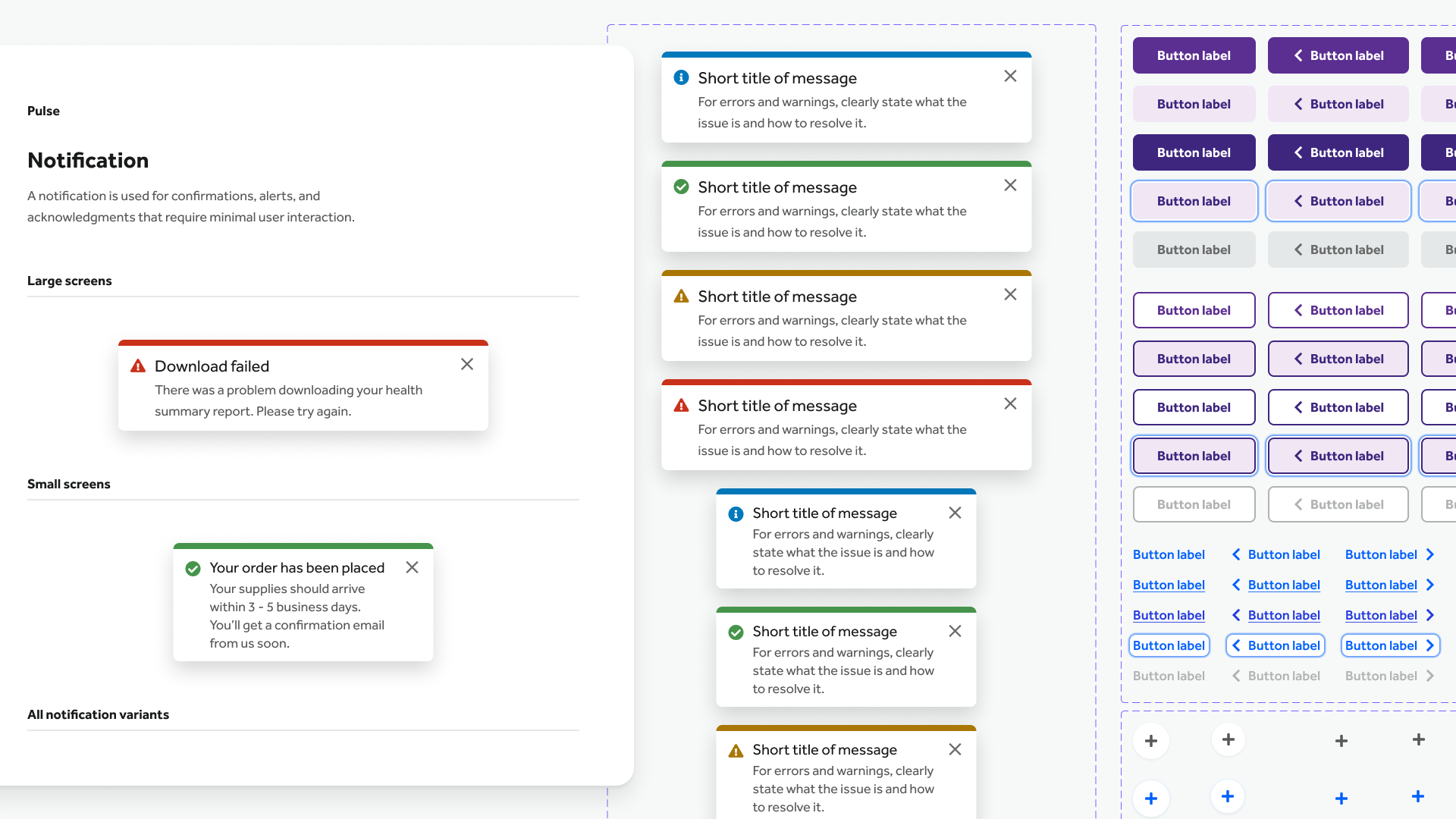
Task: Click the gray filled disabled Button label without arrow
Action: coord(1194,249)
